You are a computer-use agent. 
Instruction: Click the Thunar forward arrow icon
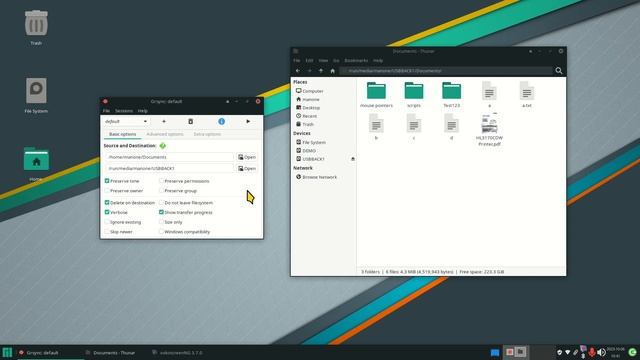point(309,71)
